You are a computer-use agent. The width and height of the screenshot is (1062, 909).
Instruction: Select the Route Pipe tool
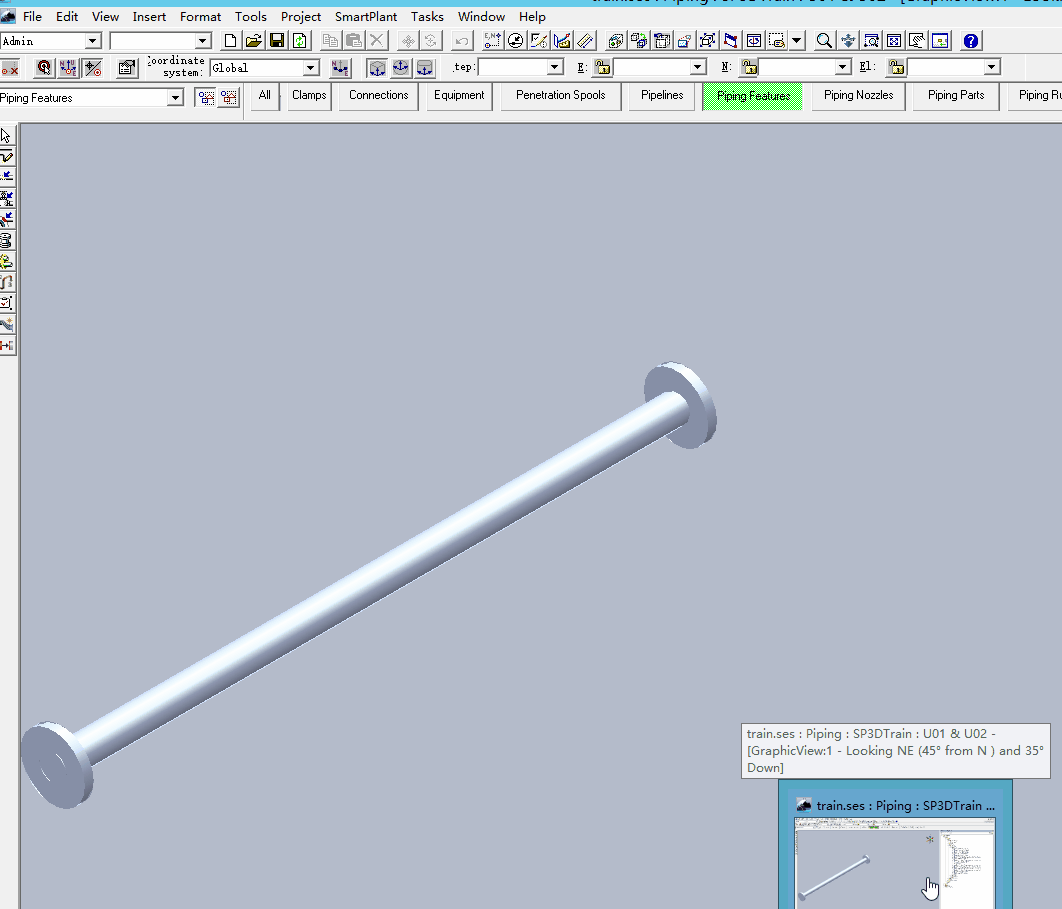(7, 156)
